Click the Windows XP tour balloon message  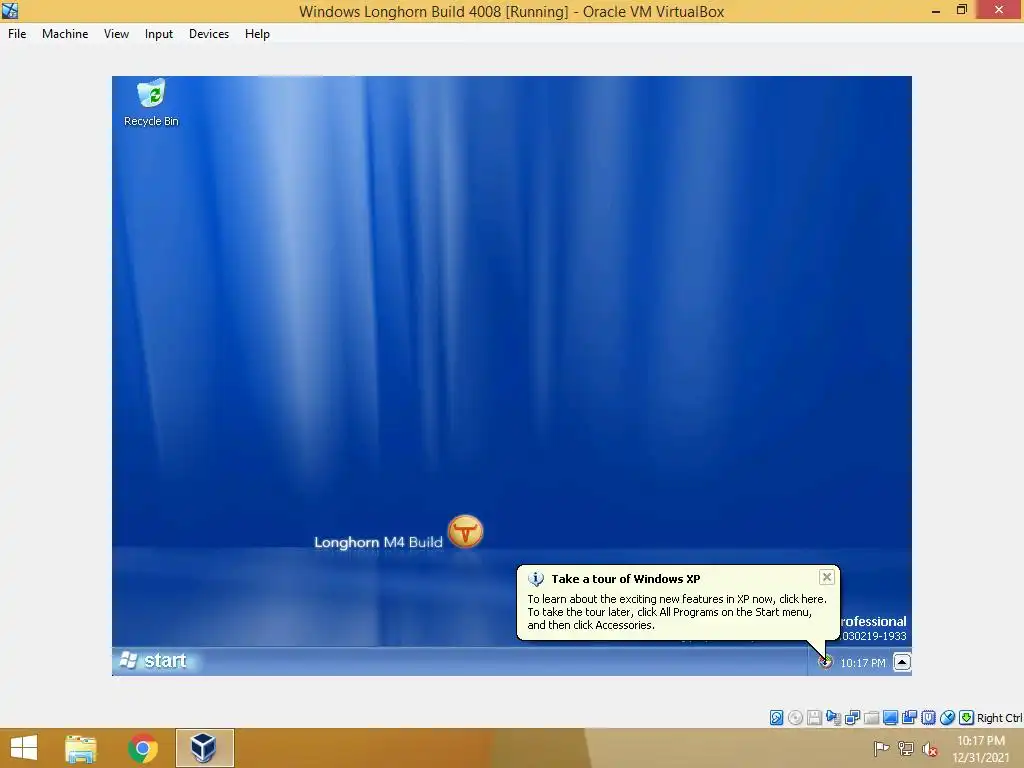[677, 612]
